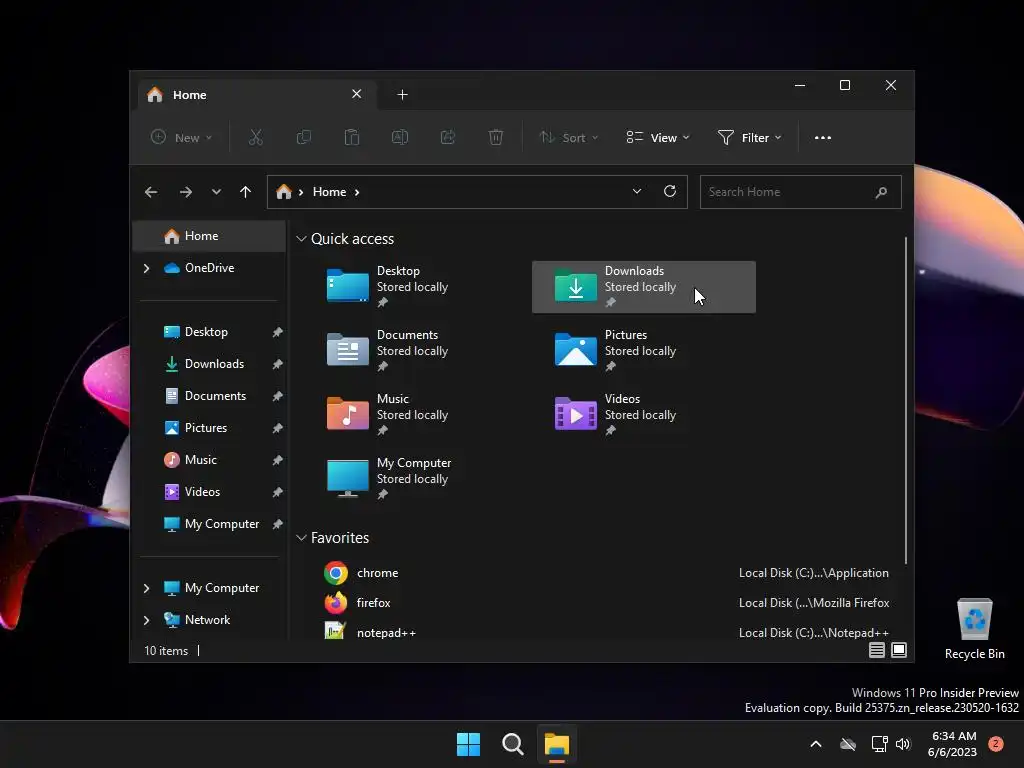Viewport: 1024px width, 768px height.
Task: Click Home breadcrumb in address bar
Action: 329,192
